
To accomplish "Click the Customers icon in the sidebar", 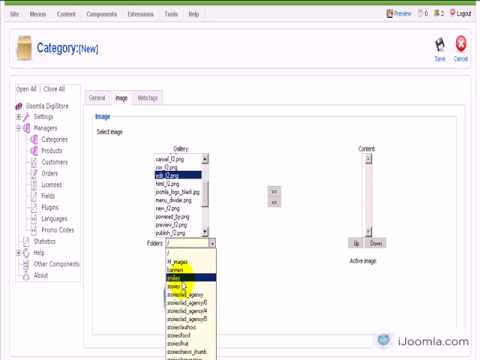I will click(x=34, y=162).
